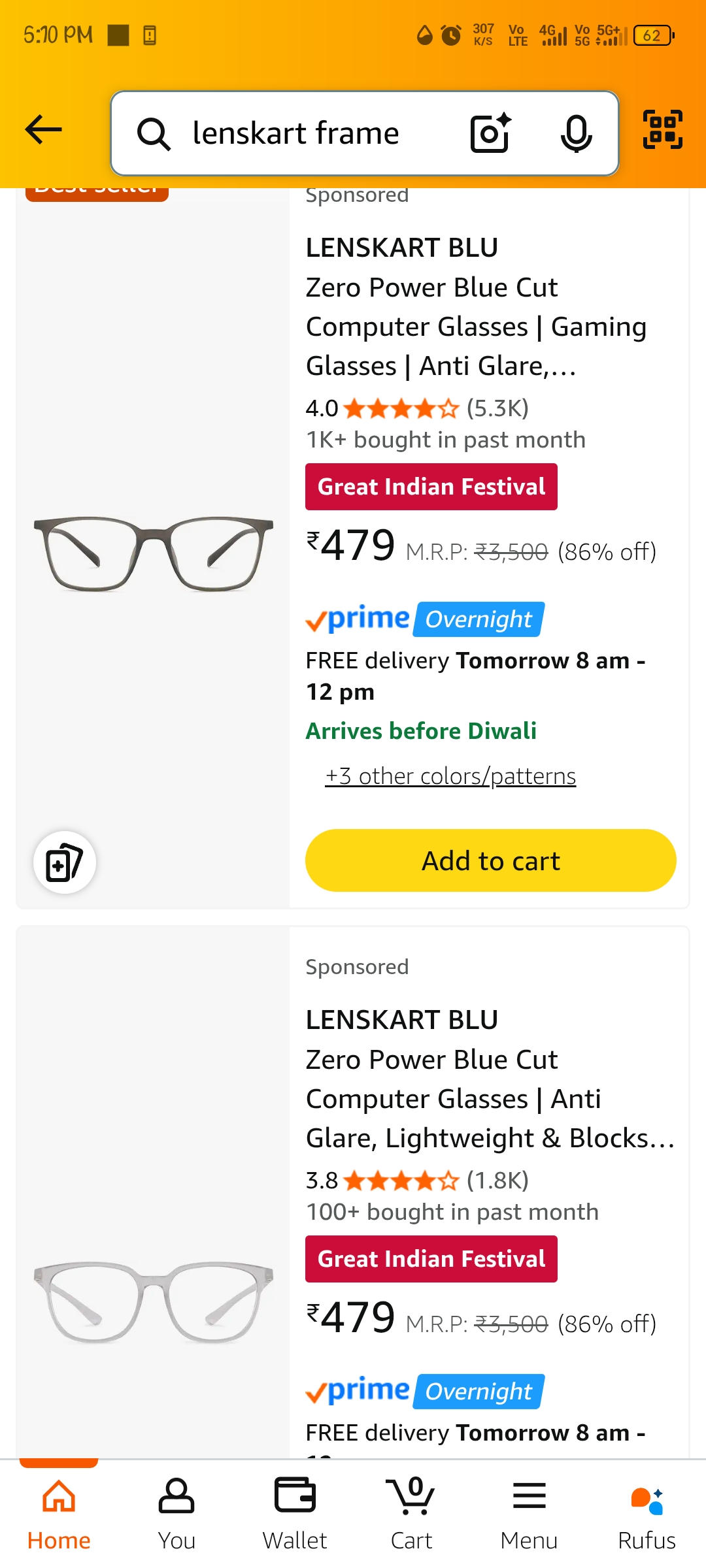Open the Cart tab

pos(411,1514)
